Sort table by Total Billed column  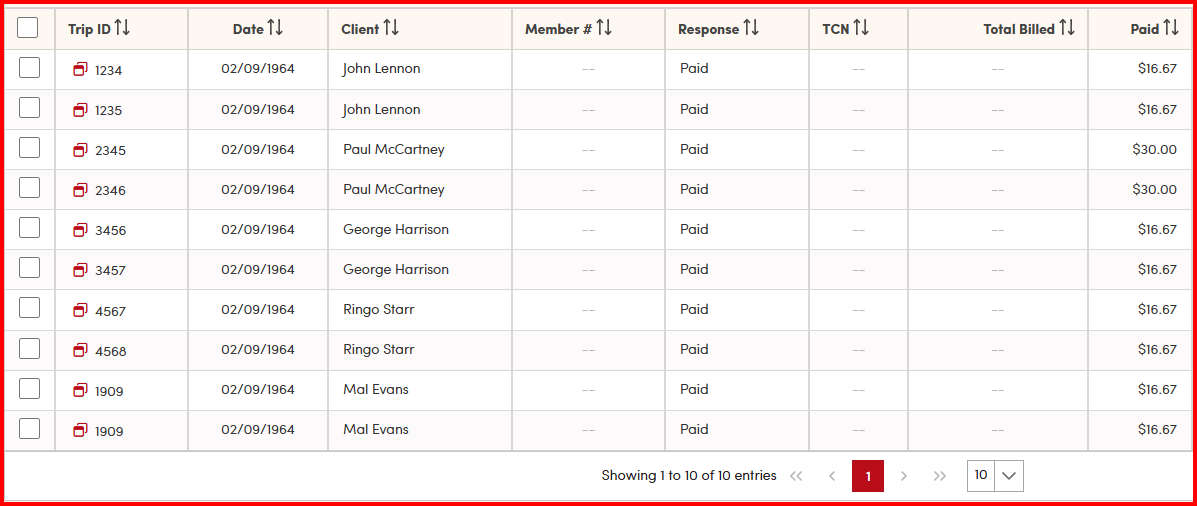click(1067, 28)
